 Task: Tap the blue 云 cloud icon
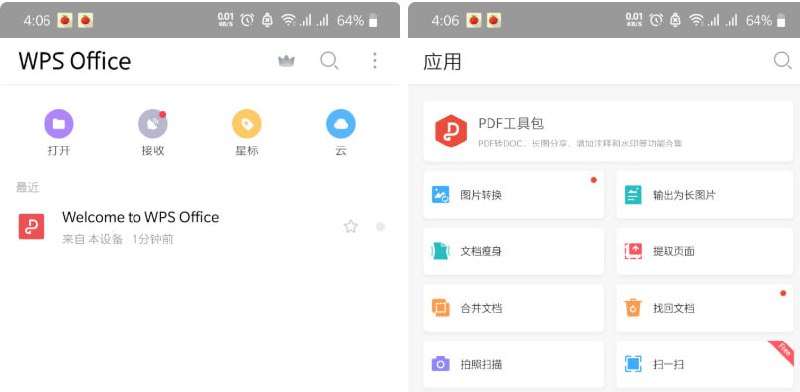[341, 124]
